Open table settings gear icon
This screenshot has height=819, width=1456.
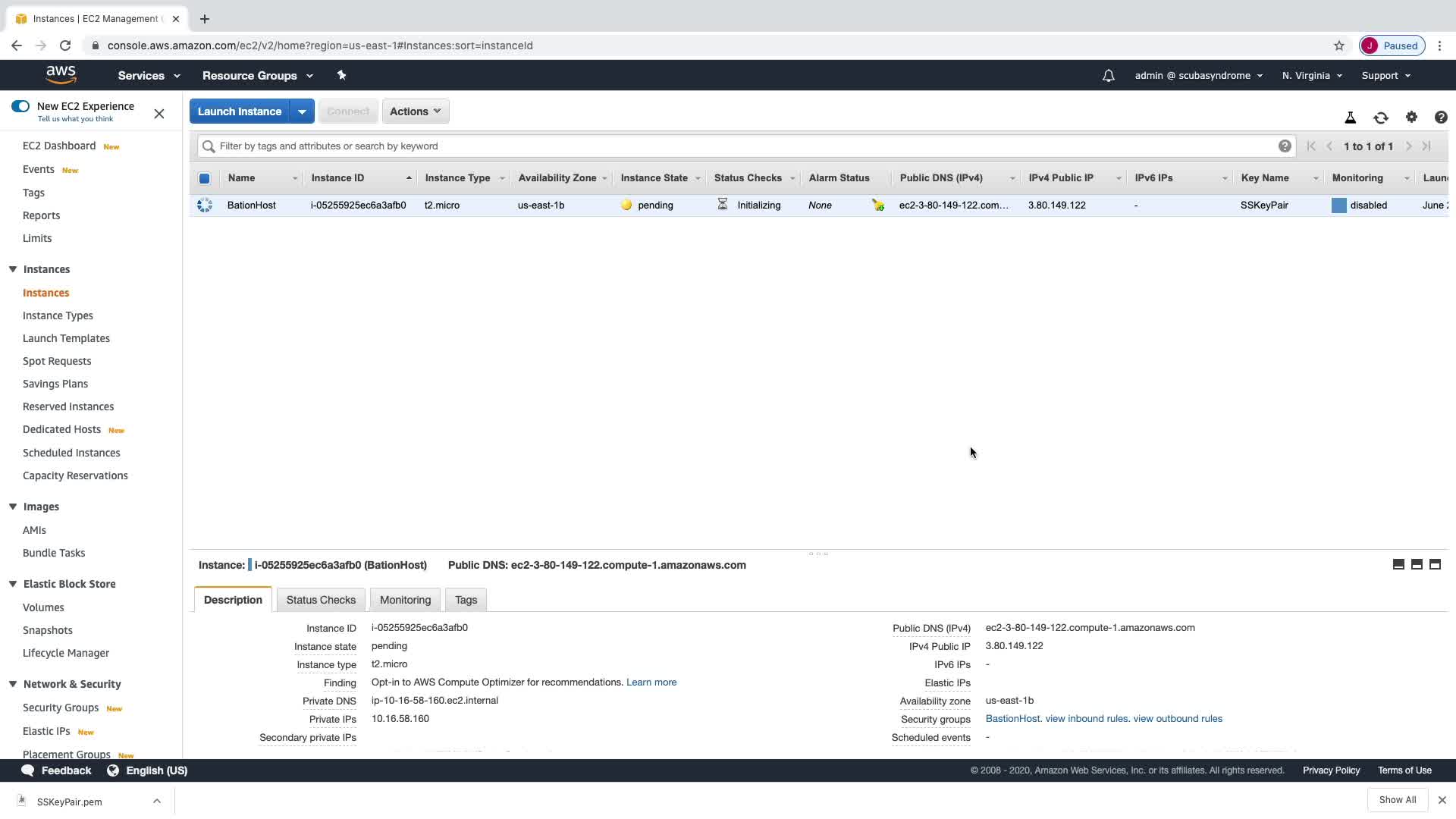(x=1410, y=118)
